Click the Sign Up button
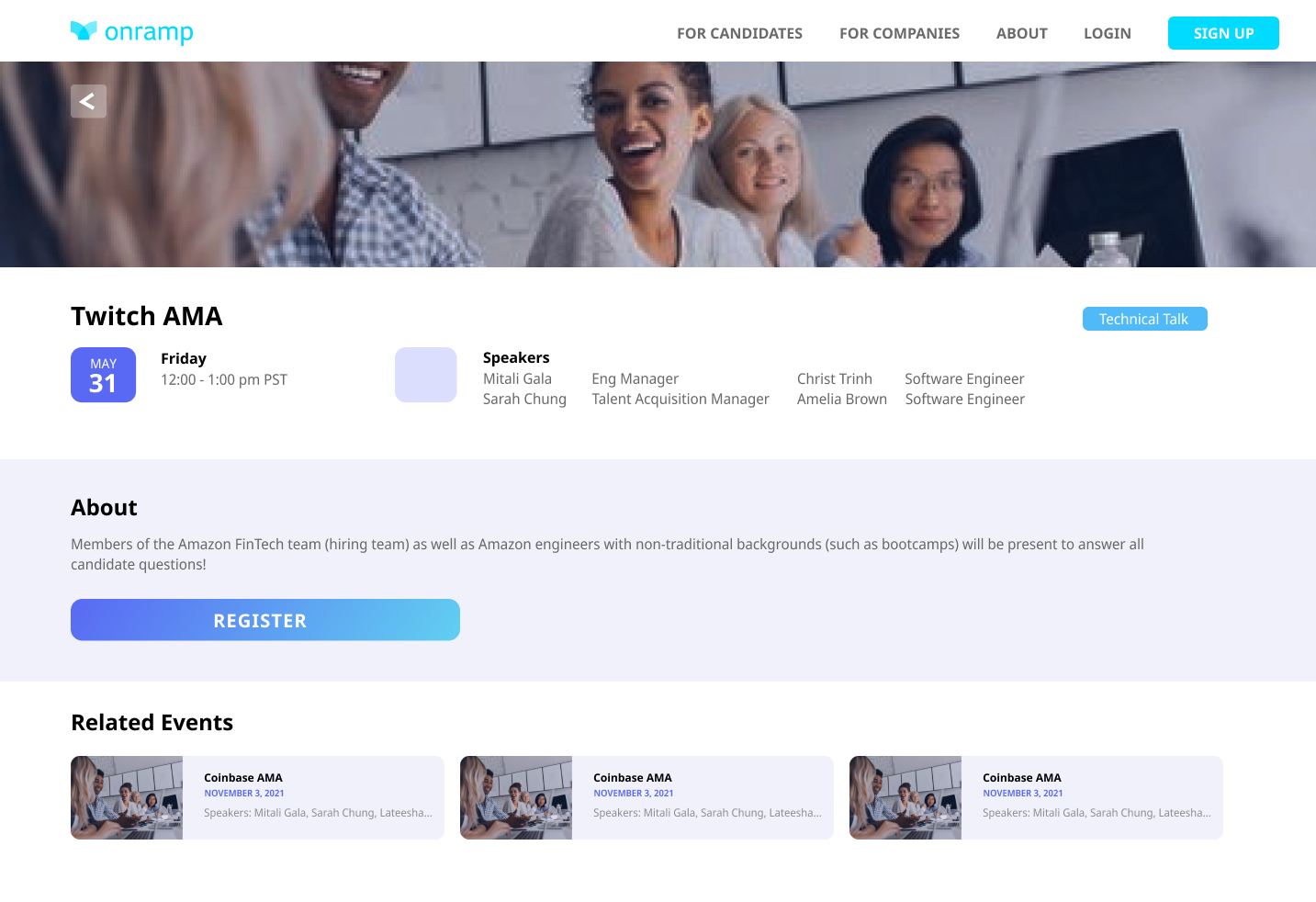Screen dimensions: 1316x902 point(1223,33)
